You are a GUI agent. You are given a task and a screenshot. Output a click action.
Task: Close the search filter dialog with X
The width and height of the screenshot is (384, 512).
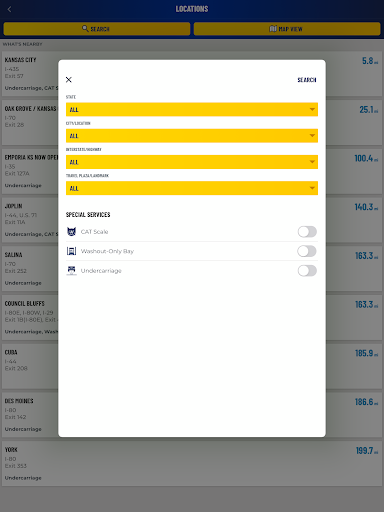(x=69, y=80)
